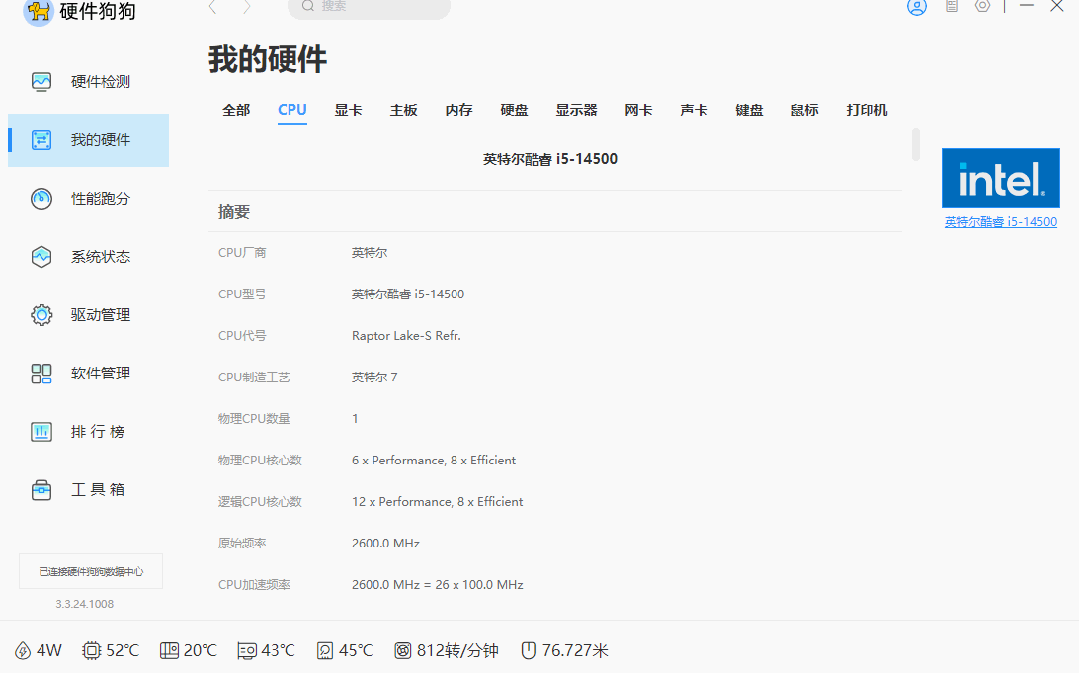Click the back navigation arrow
The image size is (1079, 673).
(212, 7)
